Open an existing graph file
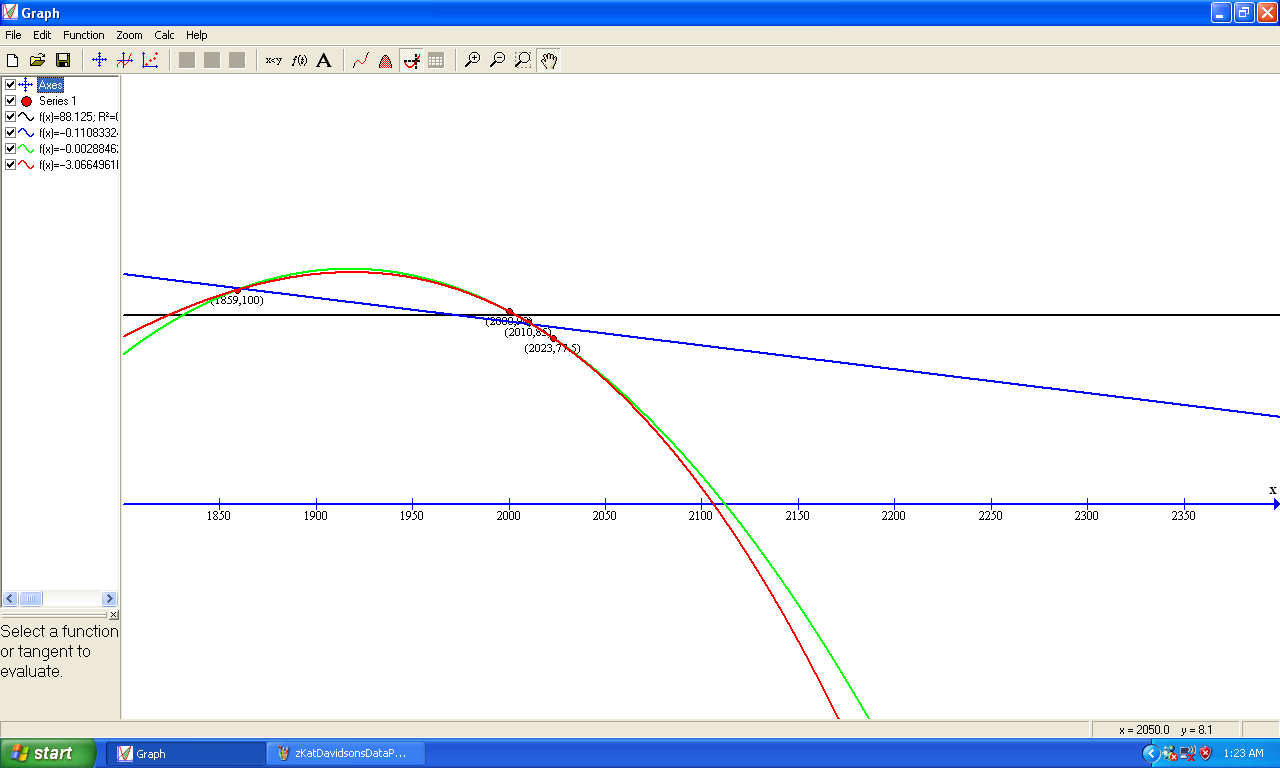The height and width of the screenshot is (768, 1280). pos(37,60)
